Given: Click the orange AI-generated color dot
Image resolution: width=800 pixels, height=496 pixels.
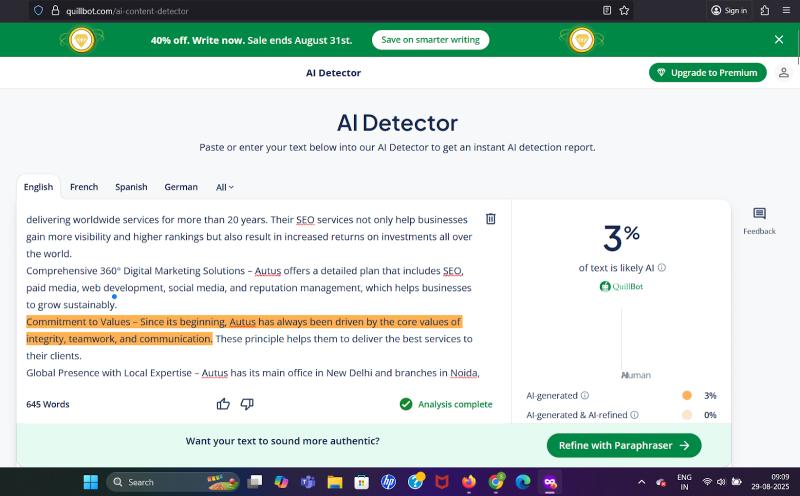Looking at the screenshot, I should pos(687,395).
